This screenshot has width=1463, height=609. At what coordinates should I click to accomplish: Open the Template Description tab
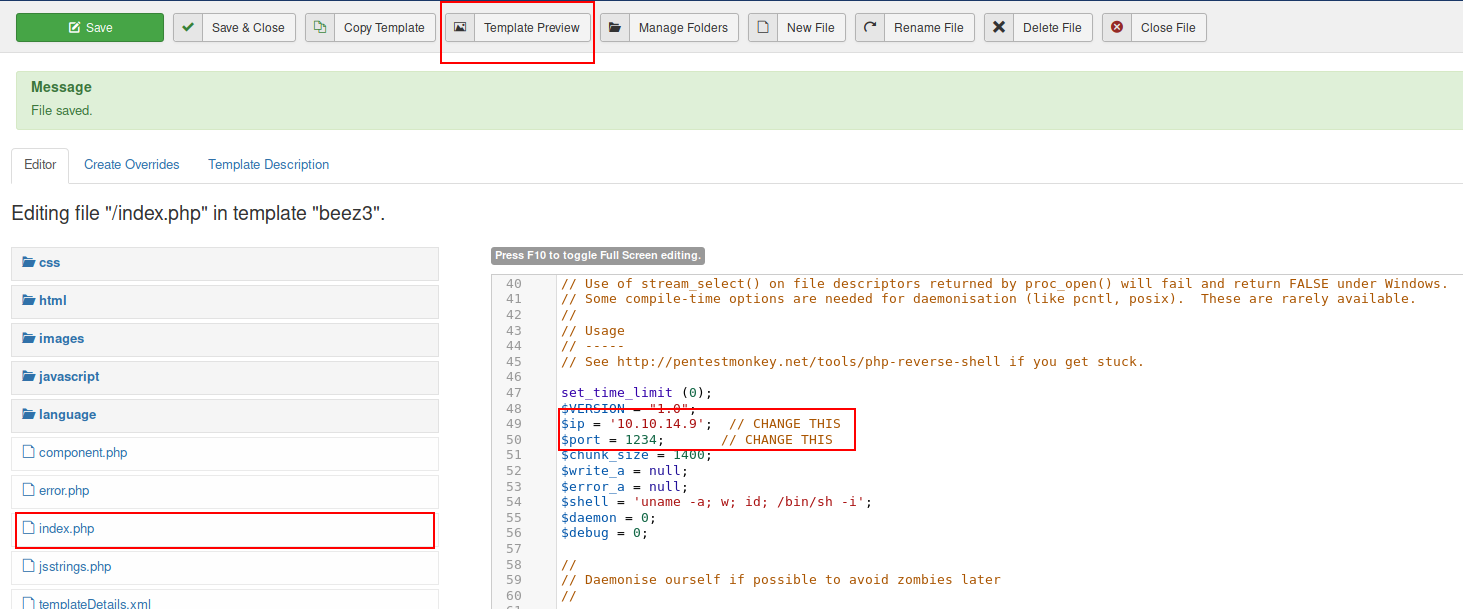268,165
